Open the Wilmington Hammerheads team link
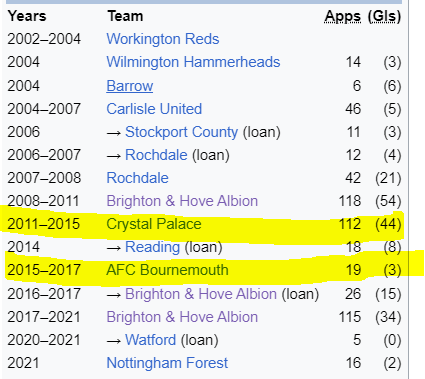The height and width of the screenshot is (379, 425). coord(193,62)
